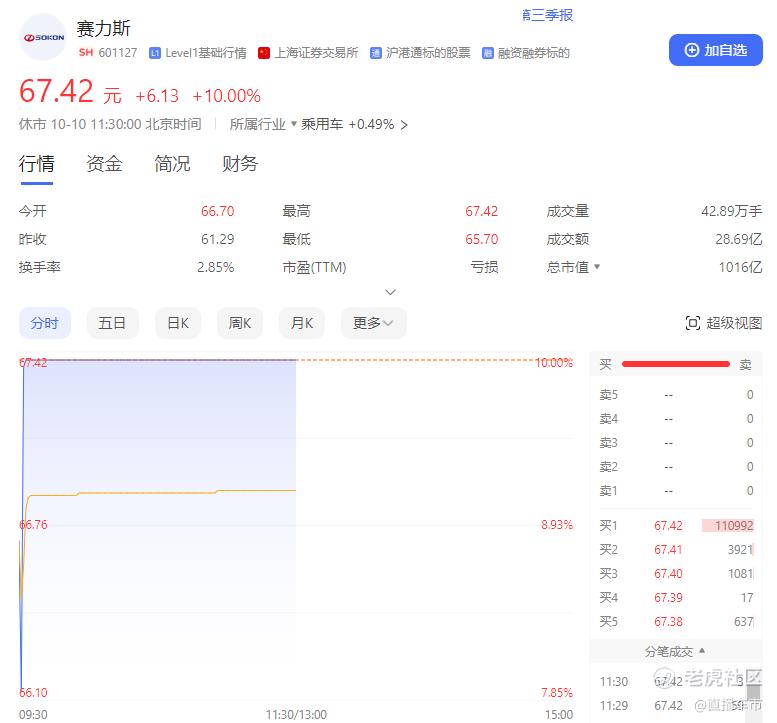Click 总市值 value 1016亿
The width and height of the screenshot is (777, 723).
(740, 268)
